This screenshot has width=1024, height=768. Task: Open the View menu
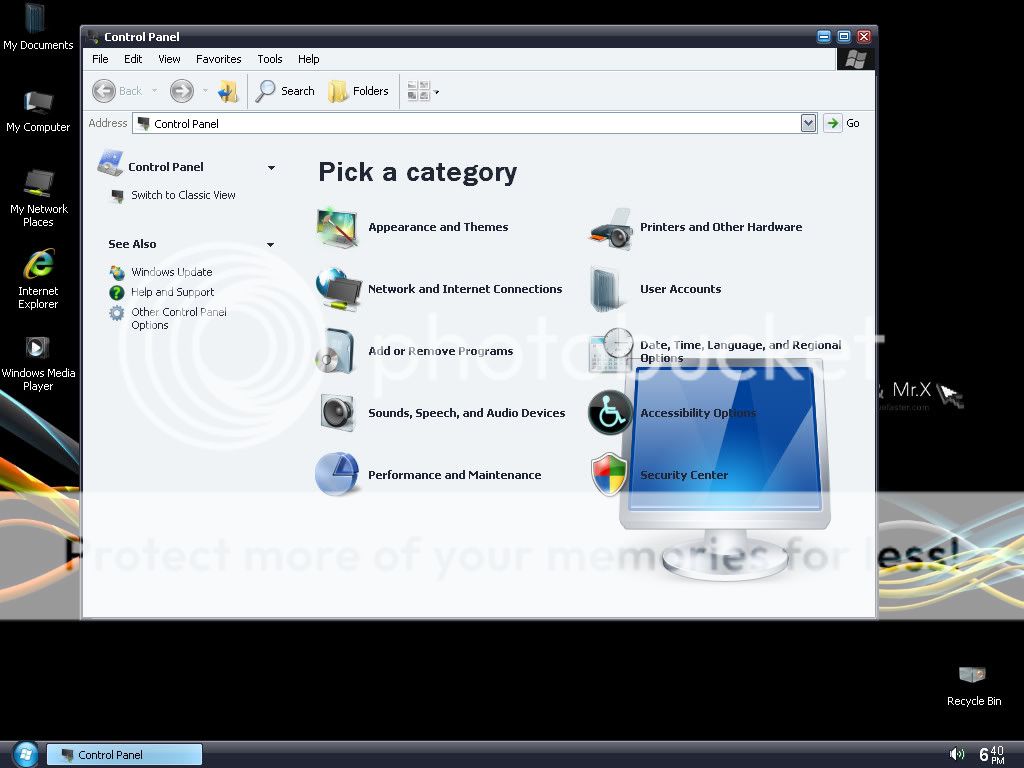pos(169,59)
